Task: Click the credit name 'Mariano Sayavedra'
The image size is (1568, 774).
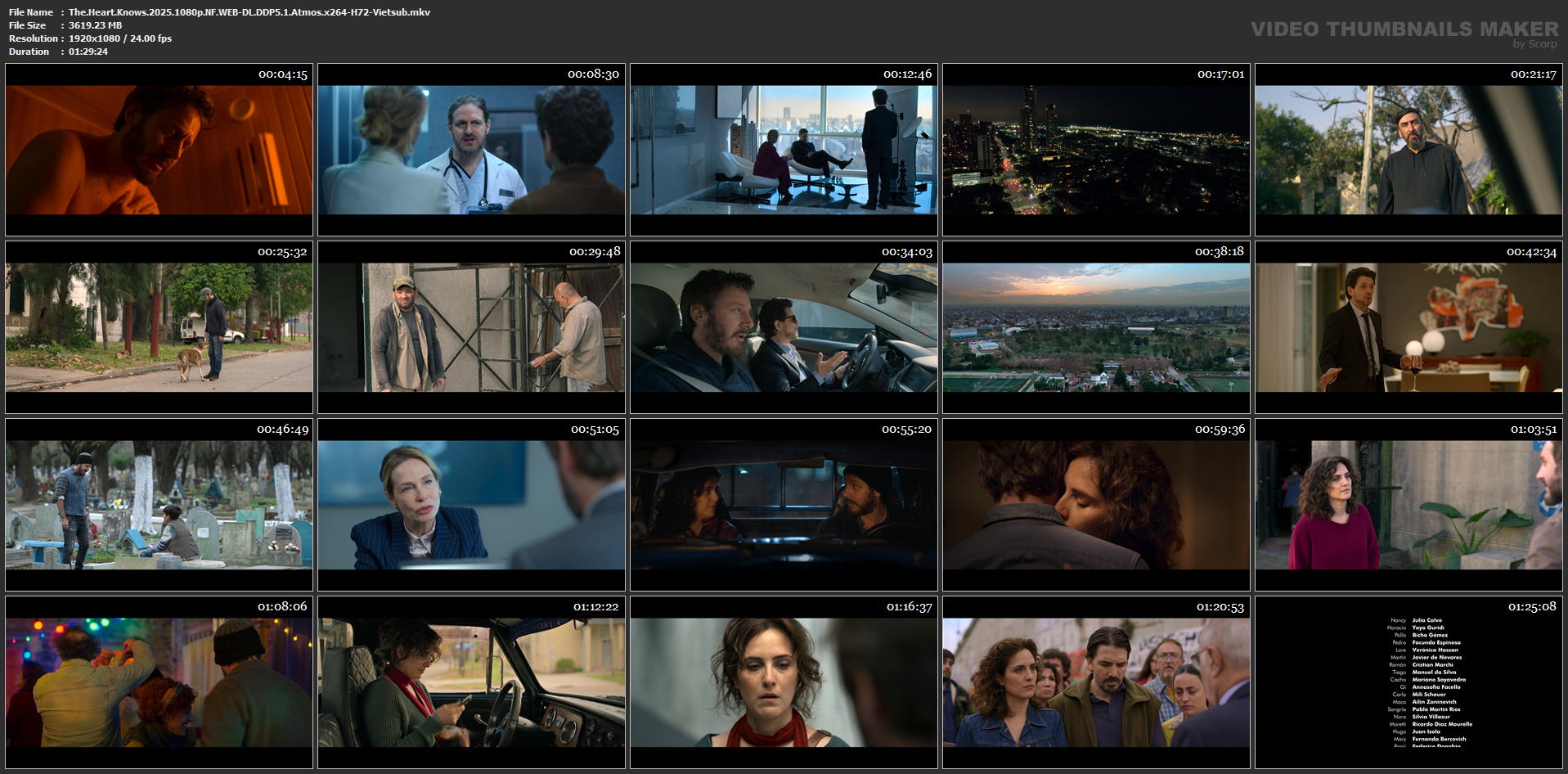Action: (1440, 679)
